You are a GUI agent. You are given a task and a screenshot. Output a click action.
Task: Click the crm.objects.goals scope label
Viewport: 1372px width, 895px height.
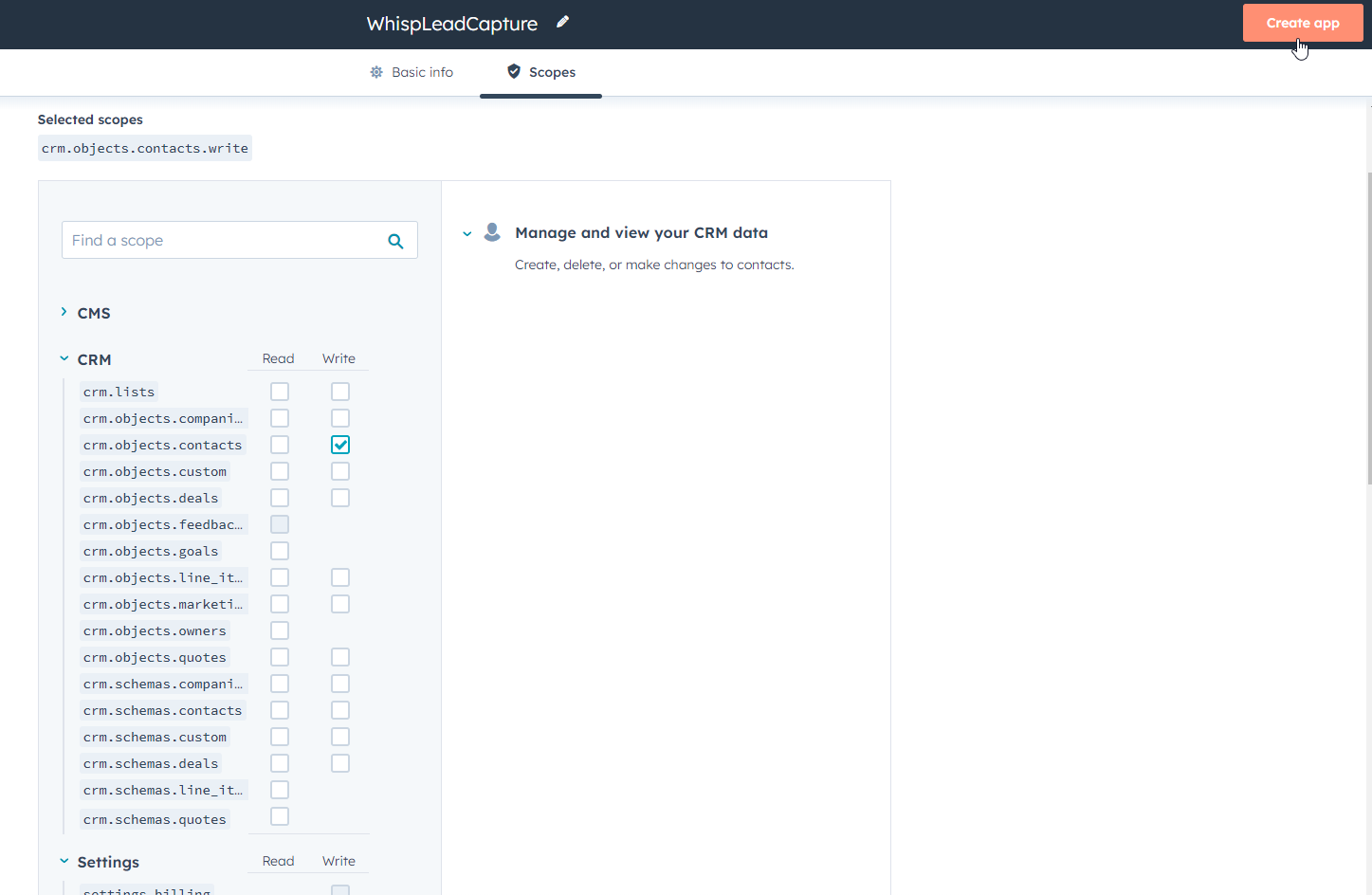pyautogui.click(x=151, y=551)
